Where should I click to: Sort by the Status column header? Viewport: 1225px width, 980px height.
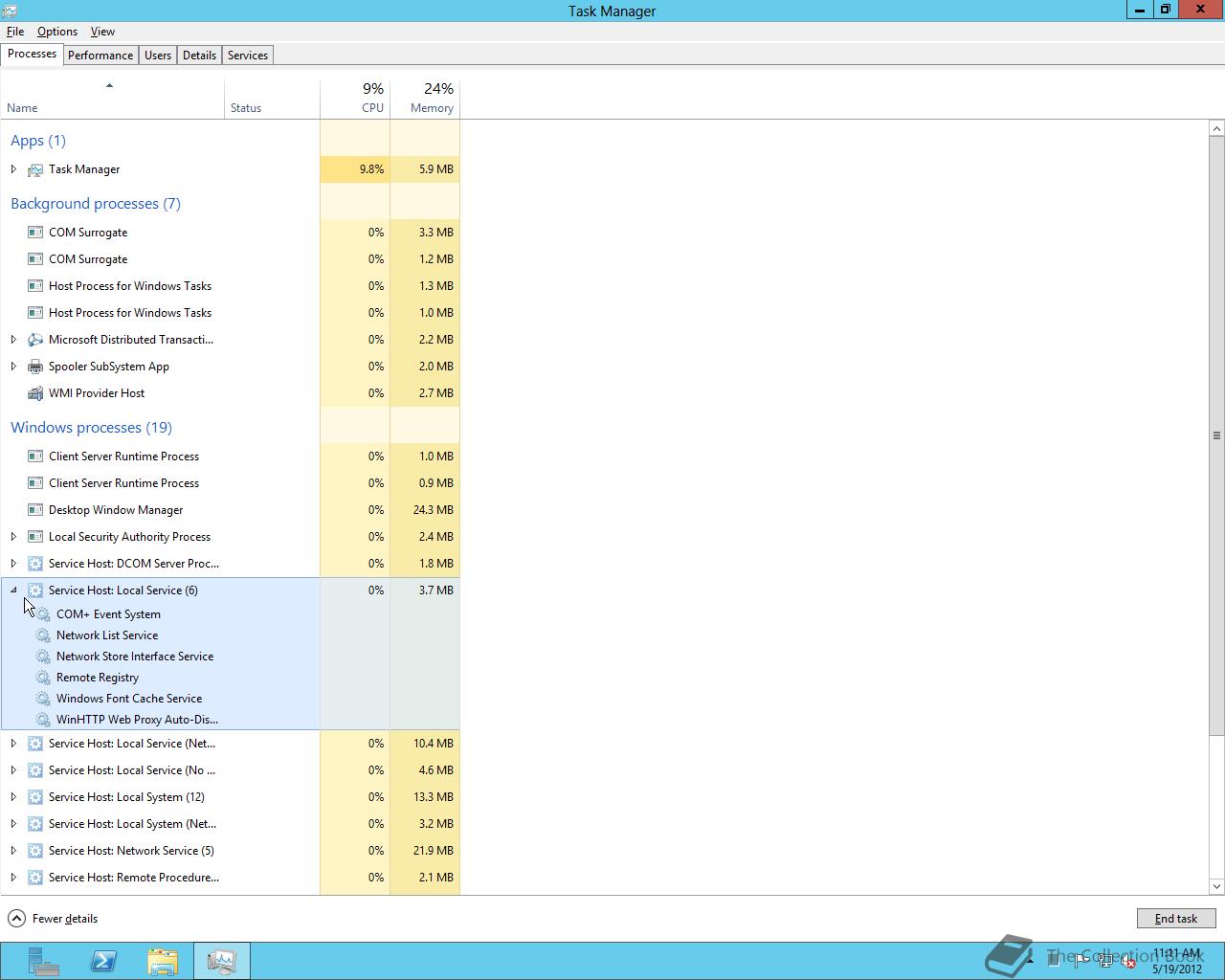point(273,99)
